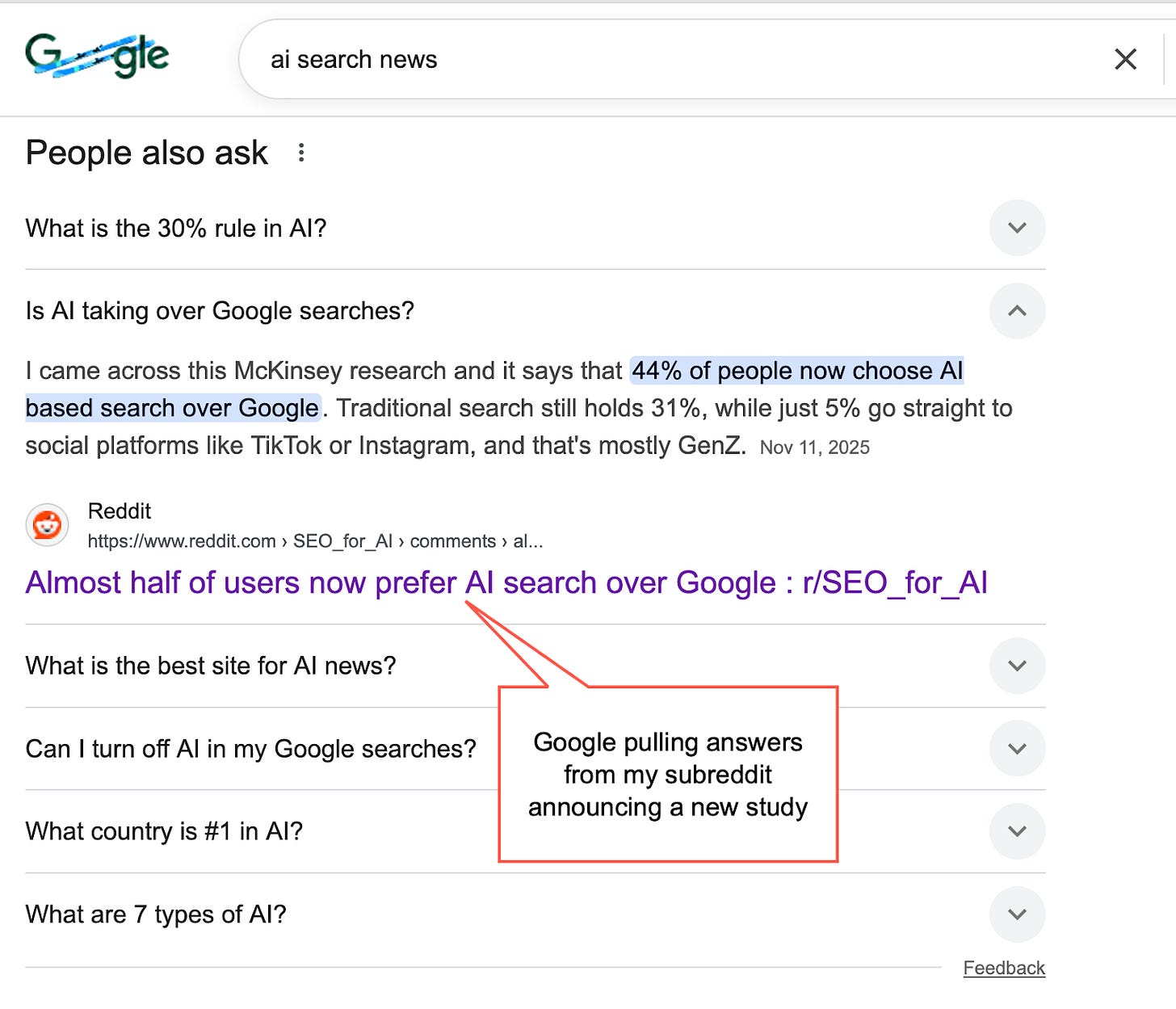1176x1009 pixels.
Task: Click question 'Is AI taking over Google searches?'
Action: [220, 311]
